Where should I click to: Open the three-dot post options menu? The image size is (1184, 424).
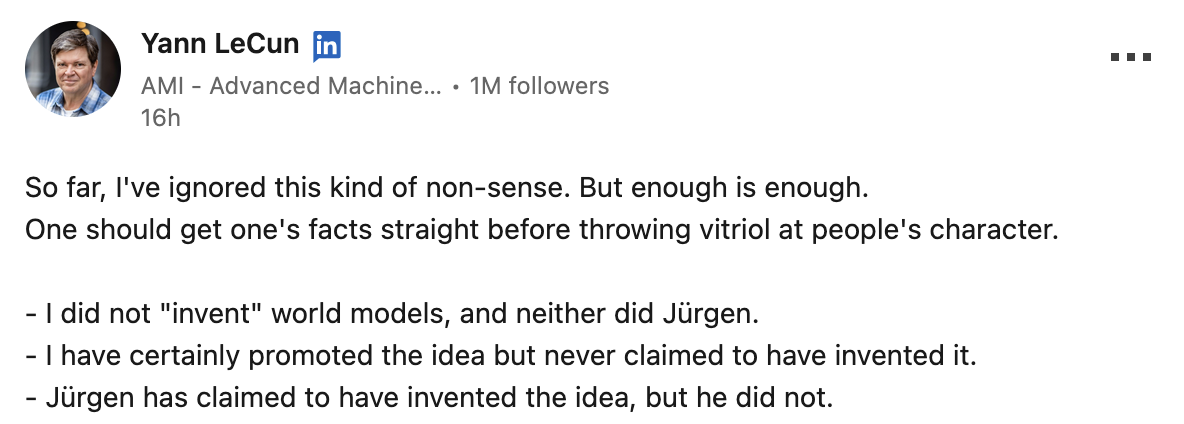tap(1131, 57)
